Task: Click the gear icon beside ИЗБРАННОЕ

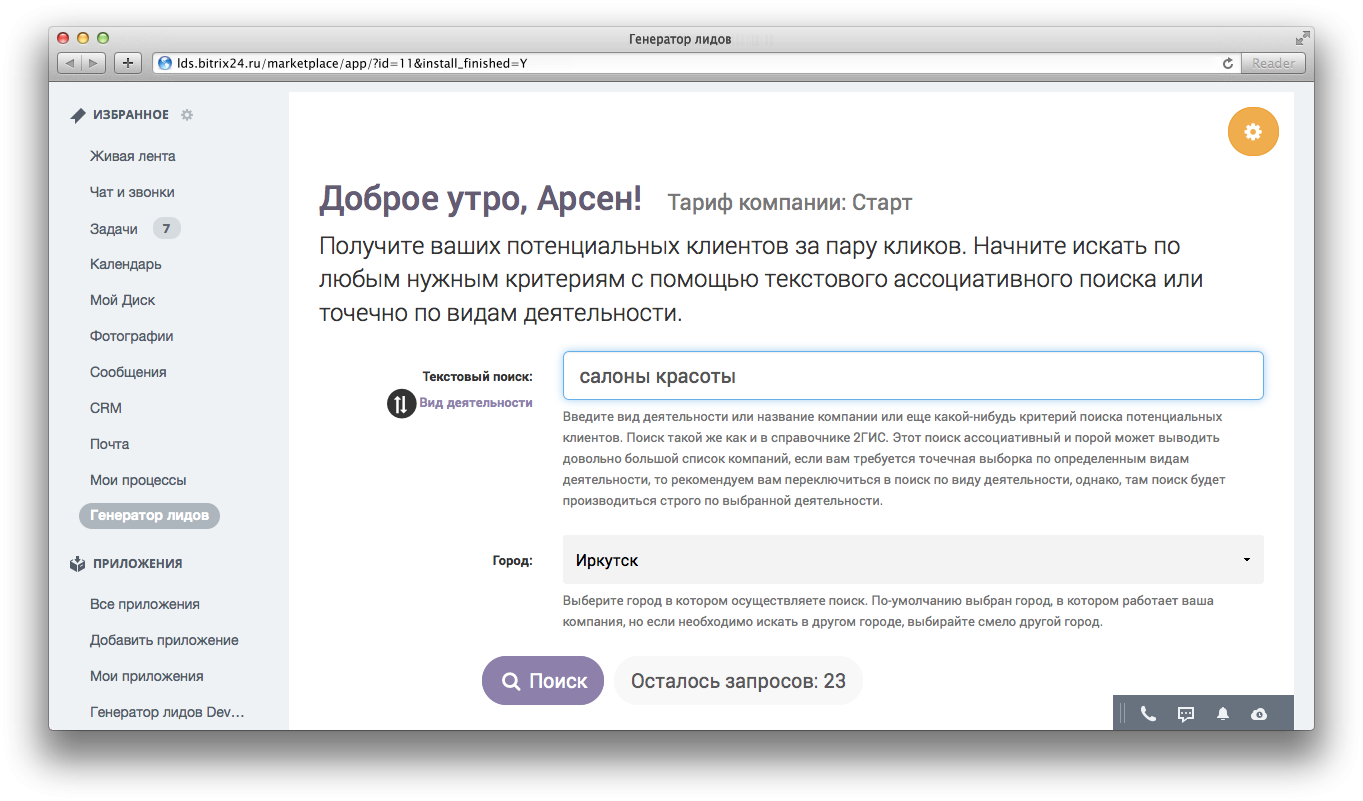Action: pyautogui.click(x=186, y=114)
